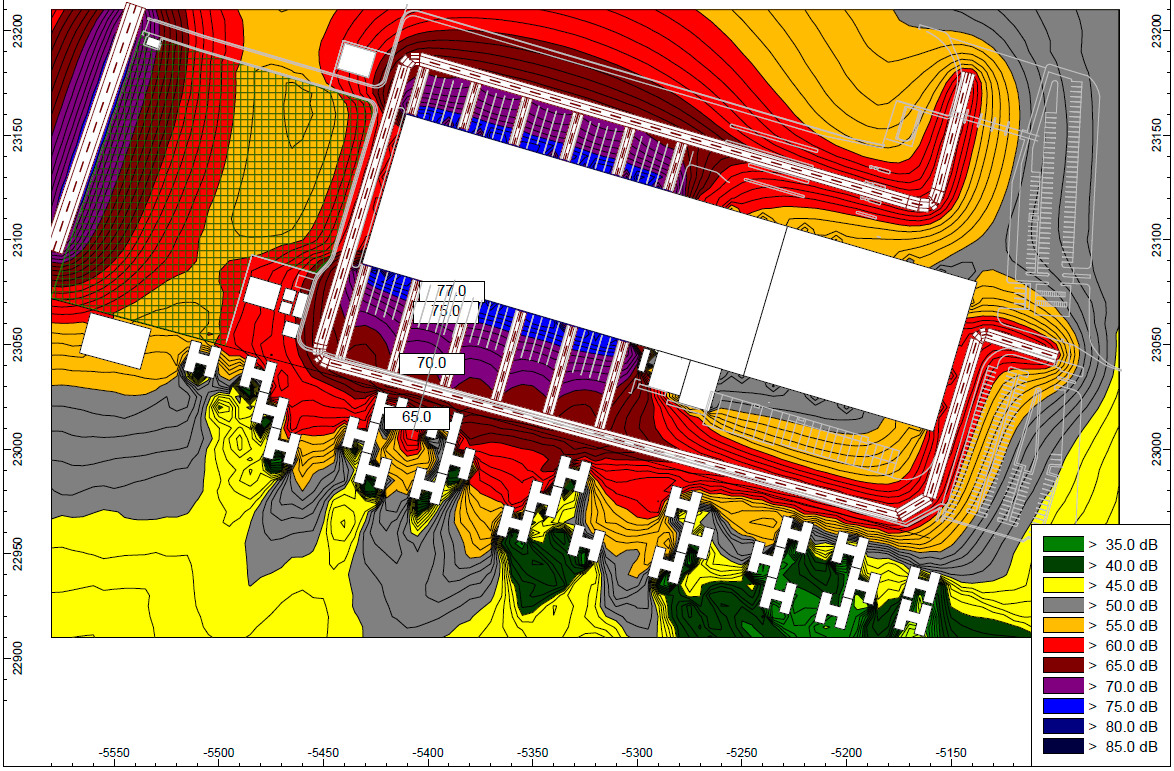1174x771 pixels.
Task: Select the dark green 40.0 dB swatch
Action: (1062, 565)
